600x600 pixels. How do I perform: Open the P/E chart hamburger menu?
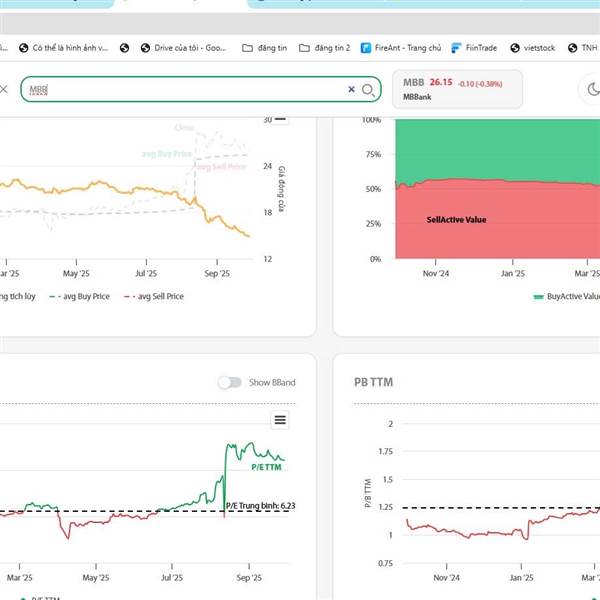(x=280, y=420)
